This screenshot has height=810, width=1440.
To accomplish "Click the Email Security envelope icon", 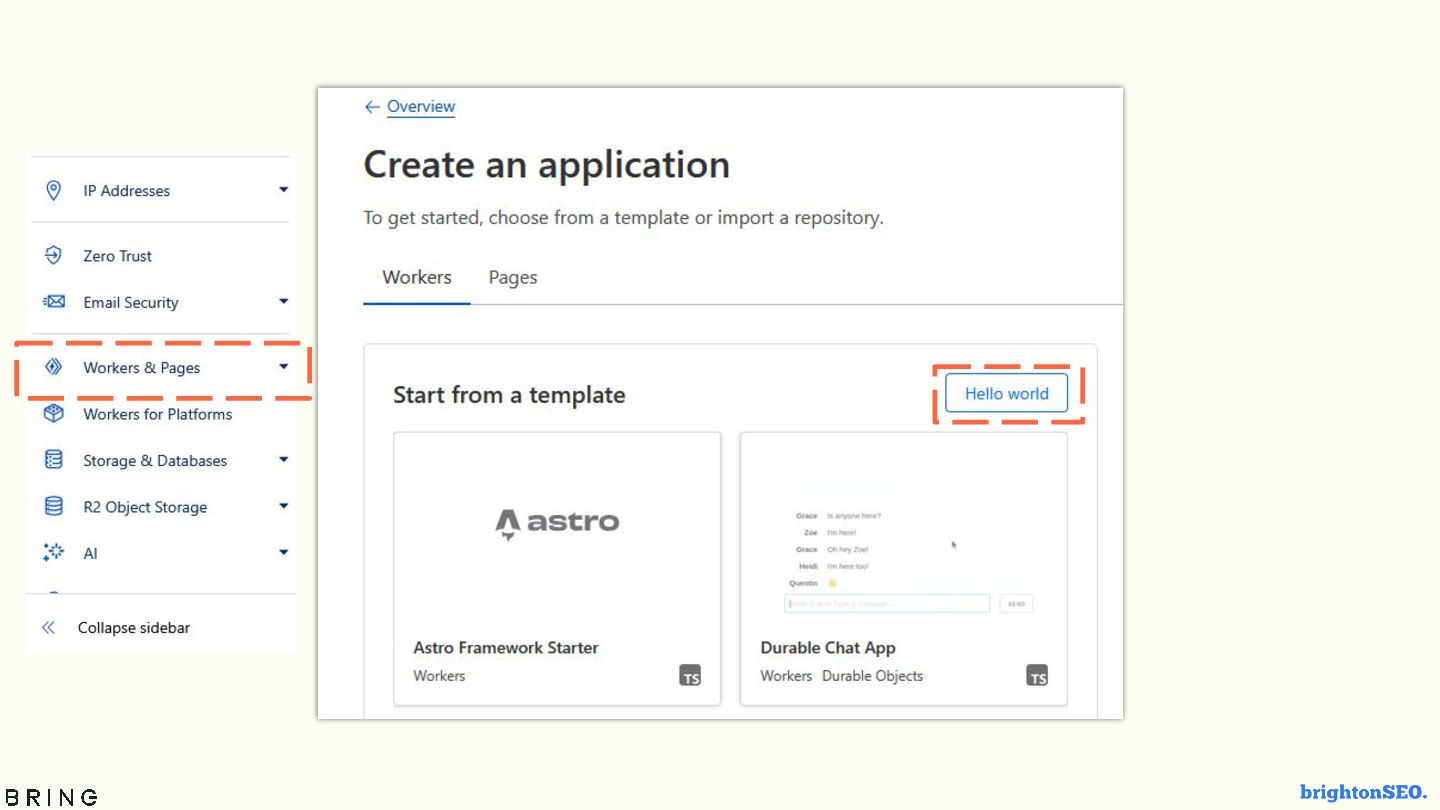I will click(54, 301).
